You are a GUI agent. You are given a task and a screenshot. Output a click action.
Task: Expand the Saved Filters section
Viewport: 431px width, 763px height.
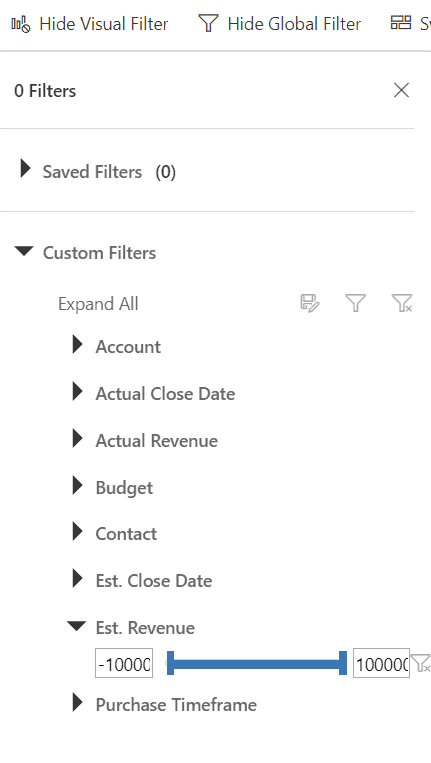click(x=25, y=169)
